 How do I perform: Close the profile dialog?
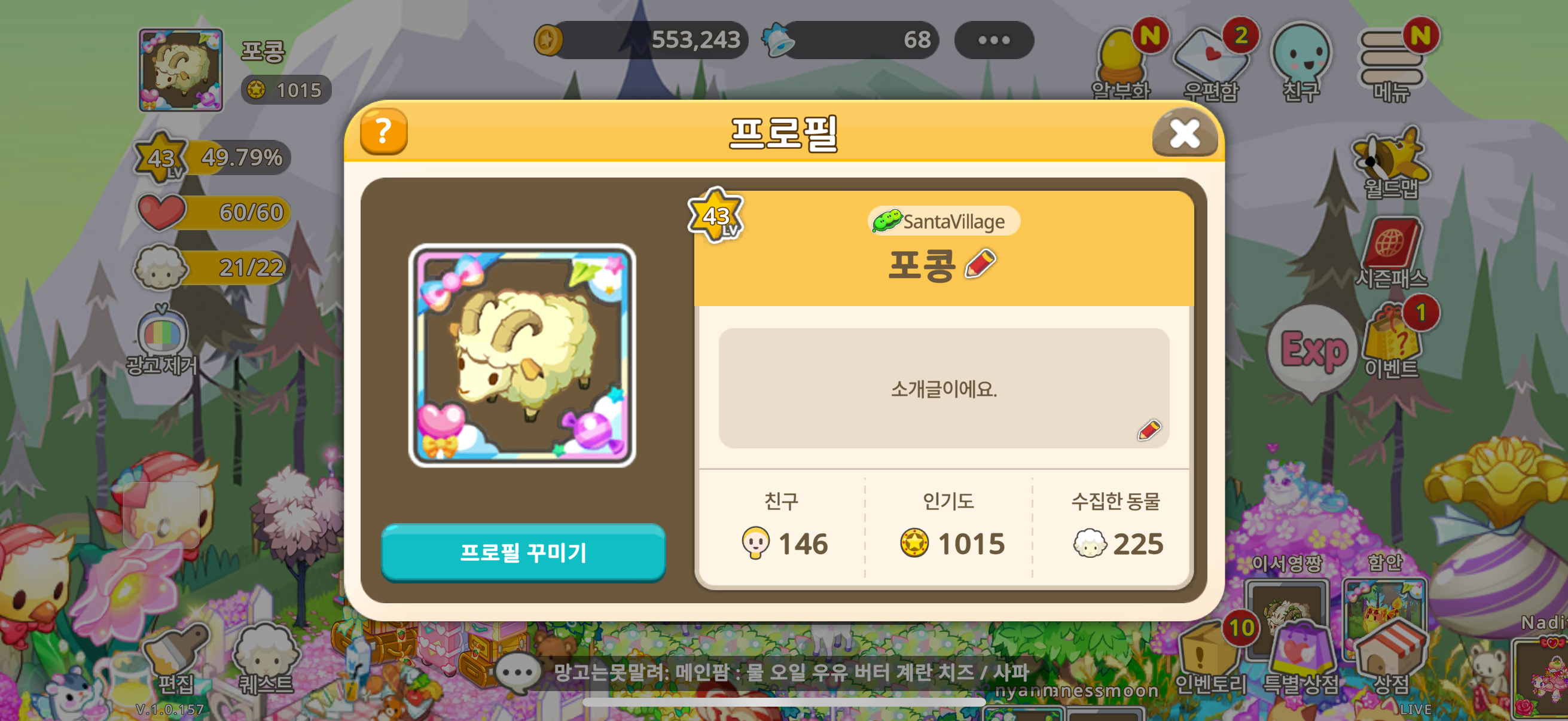tap(1184, 132)
